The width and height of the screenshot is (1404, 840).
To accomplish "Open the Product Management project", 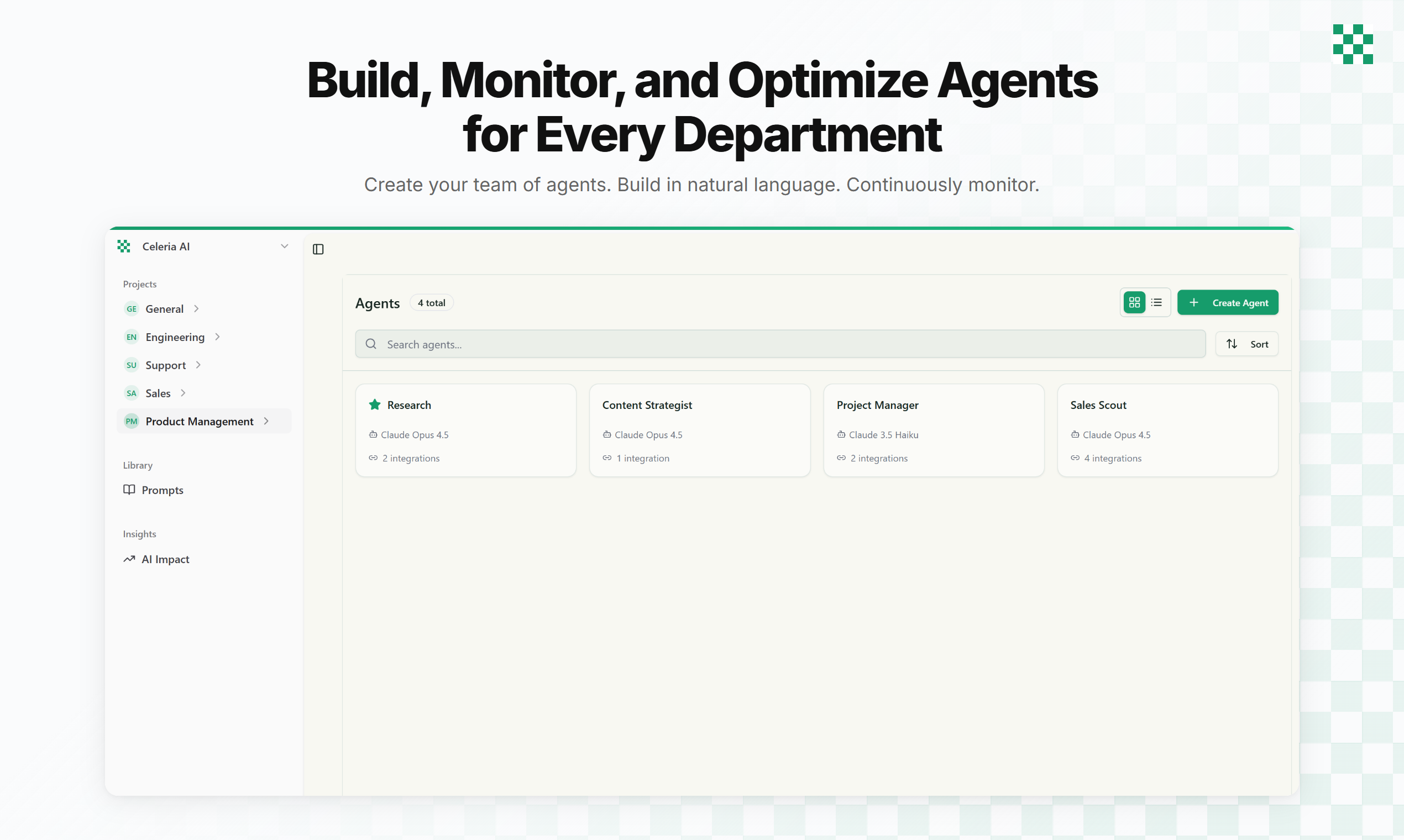I will coord(200,421).
